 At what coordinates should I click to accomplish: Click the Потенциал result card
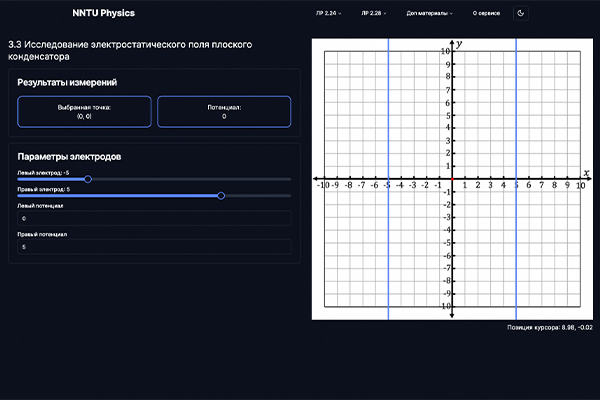tap(224, 112)
